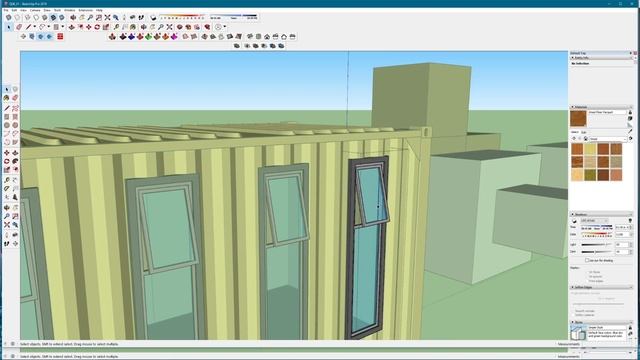Collapse the Materials panel header
This screenshot has width=640, height=360.
click(600, 107)
